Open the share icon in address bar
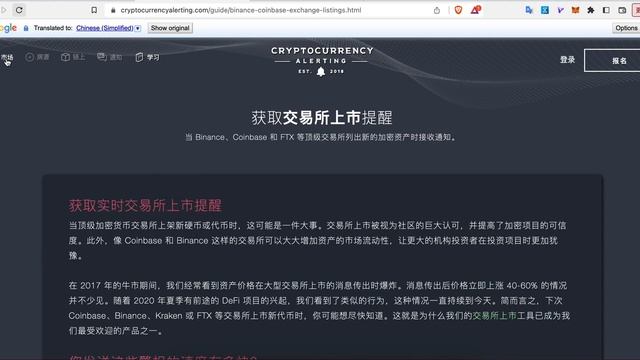Image resolution: width=640 pixels, height=360 pixels. 437,10
